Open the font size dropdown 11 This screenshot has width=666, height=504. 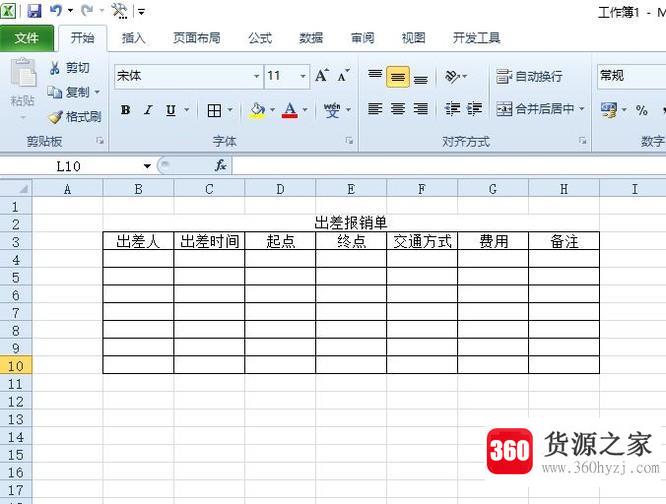pos(303,76)
